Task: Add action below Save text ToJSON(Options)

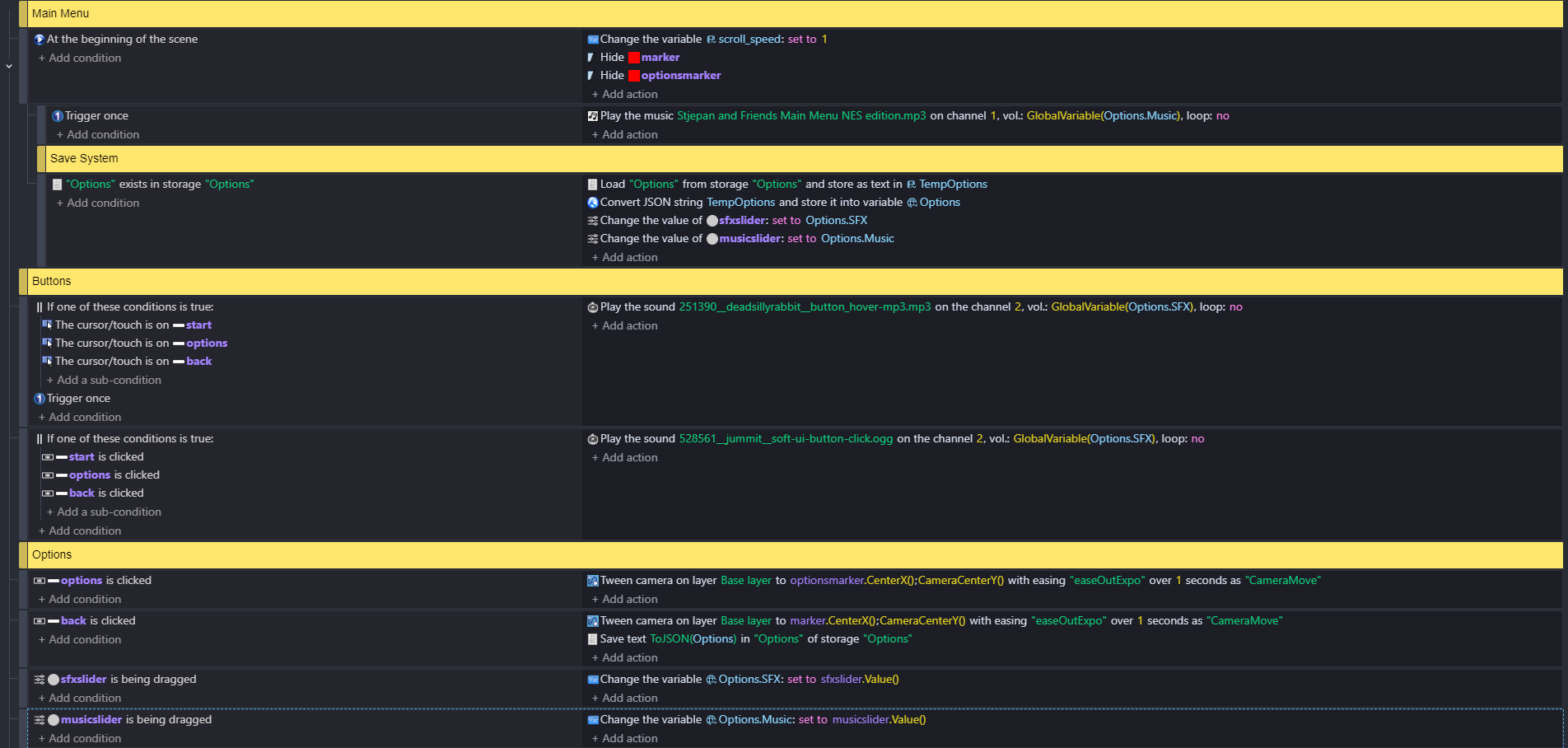Action: pyautogui.click(x=625, y=658)
